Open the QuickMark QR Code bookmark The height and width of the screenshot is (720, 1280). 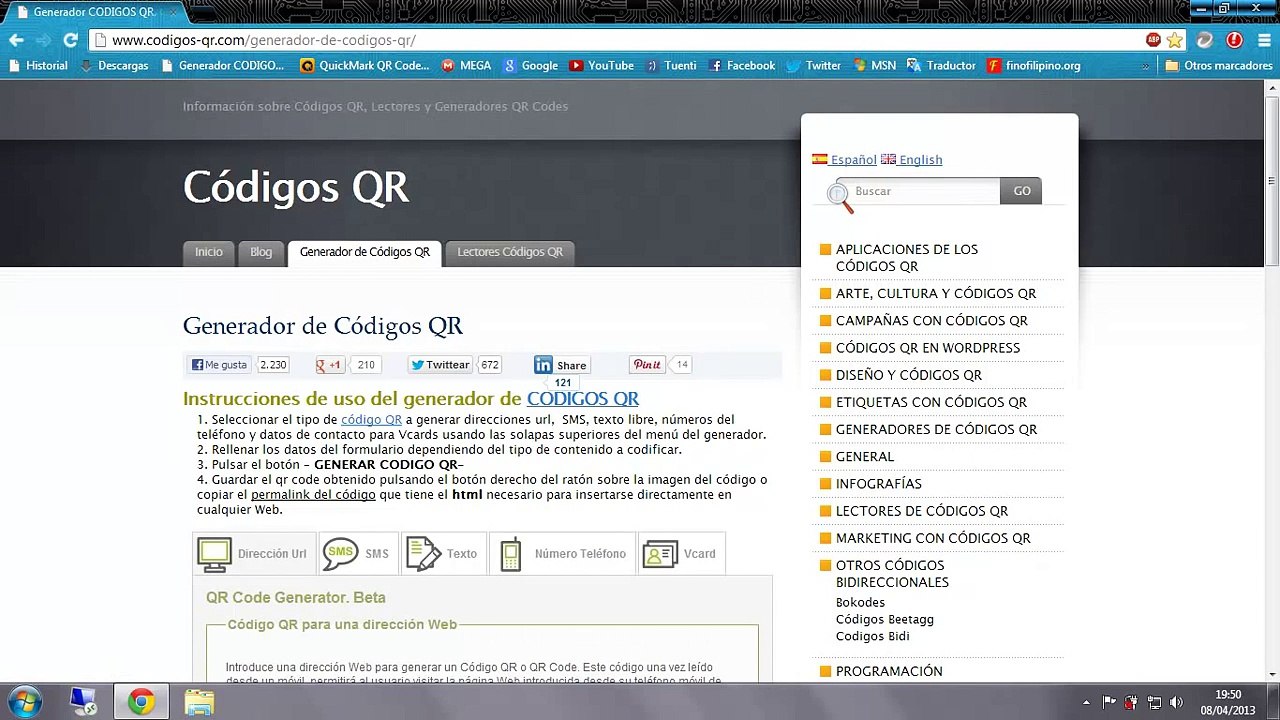coord(365,65)
